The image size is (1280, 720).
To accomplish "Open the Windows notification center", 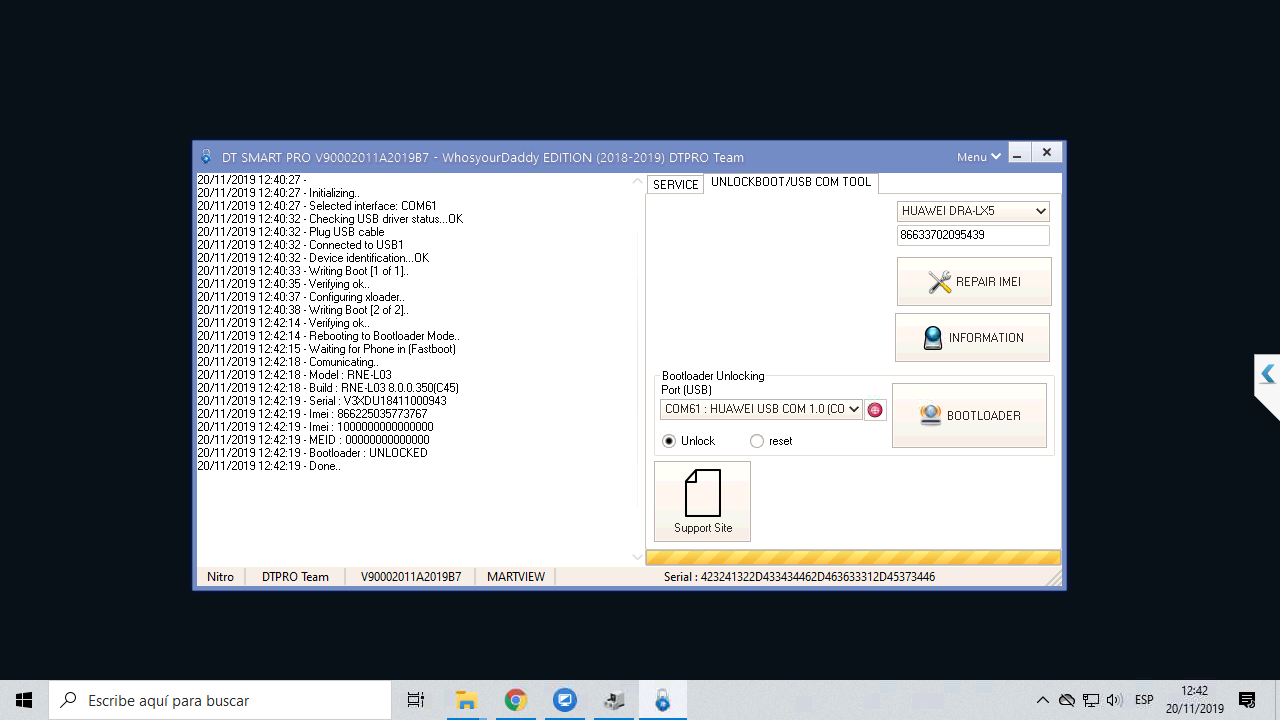I will click(x=1247, y=700).
